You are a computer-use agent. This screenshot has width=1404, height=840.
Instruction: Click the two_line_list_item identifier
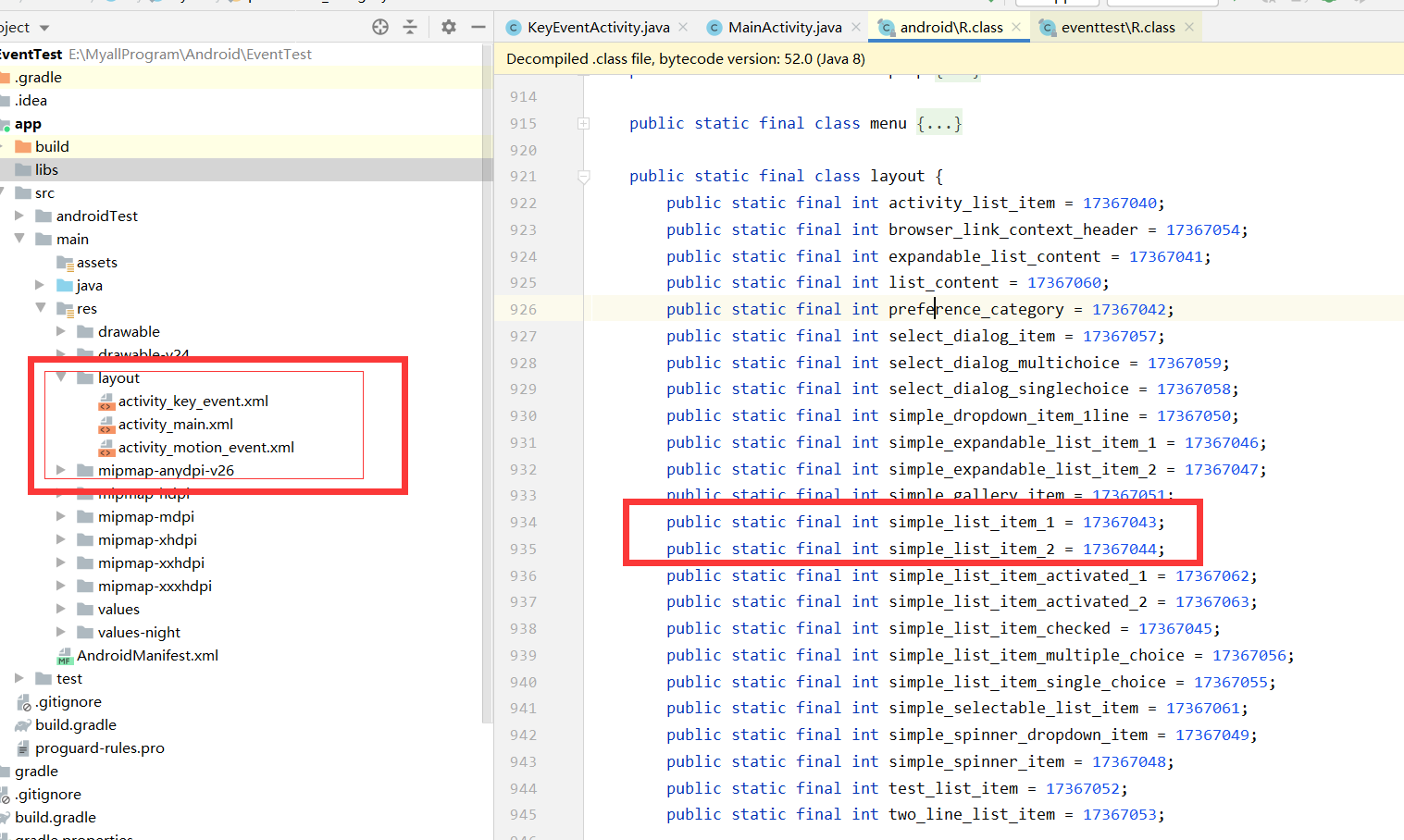[972, 814]
